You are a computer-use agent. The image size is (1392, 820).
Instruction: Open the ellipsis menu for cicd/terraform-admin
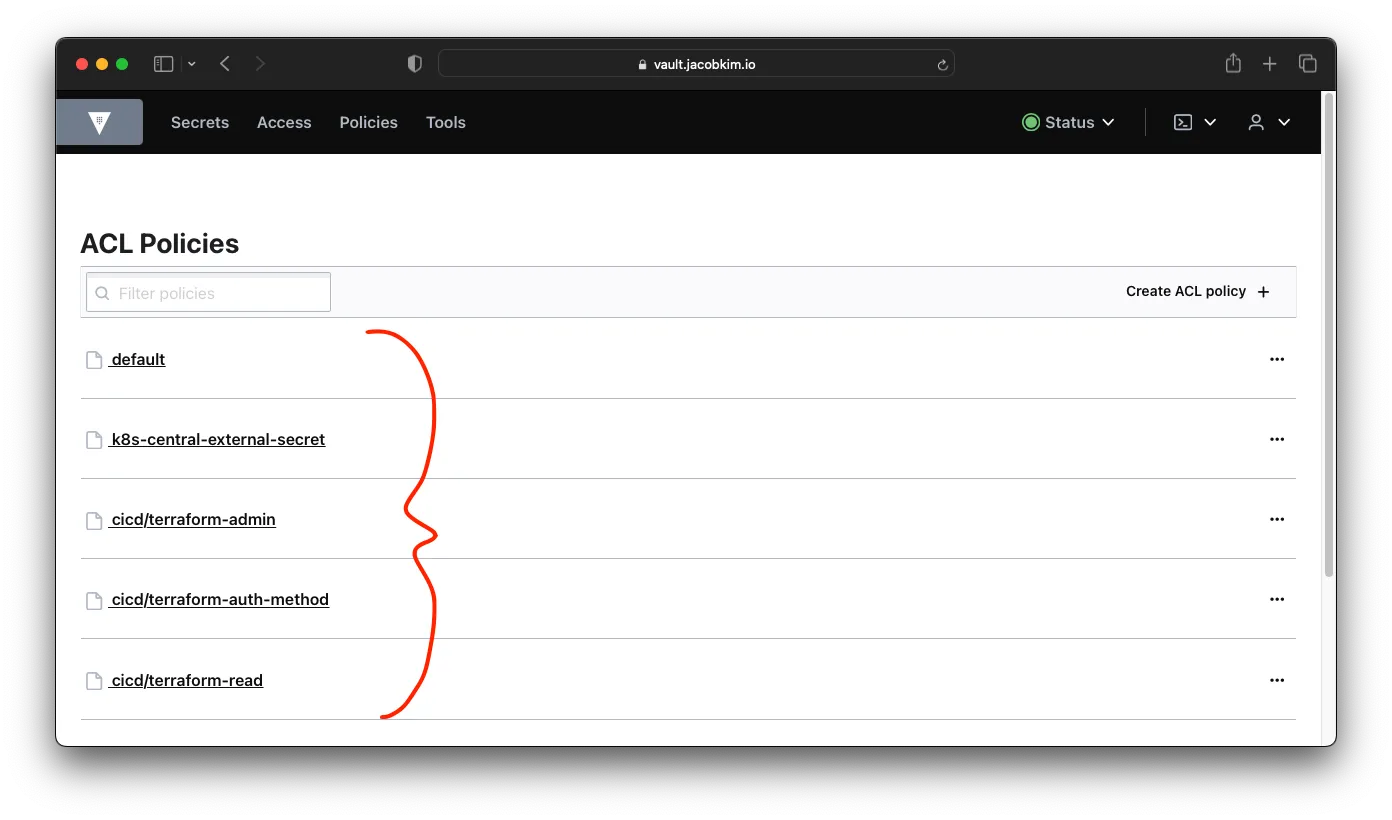[1277, 519]
